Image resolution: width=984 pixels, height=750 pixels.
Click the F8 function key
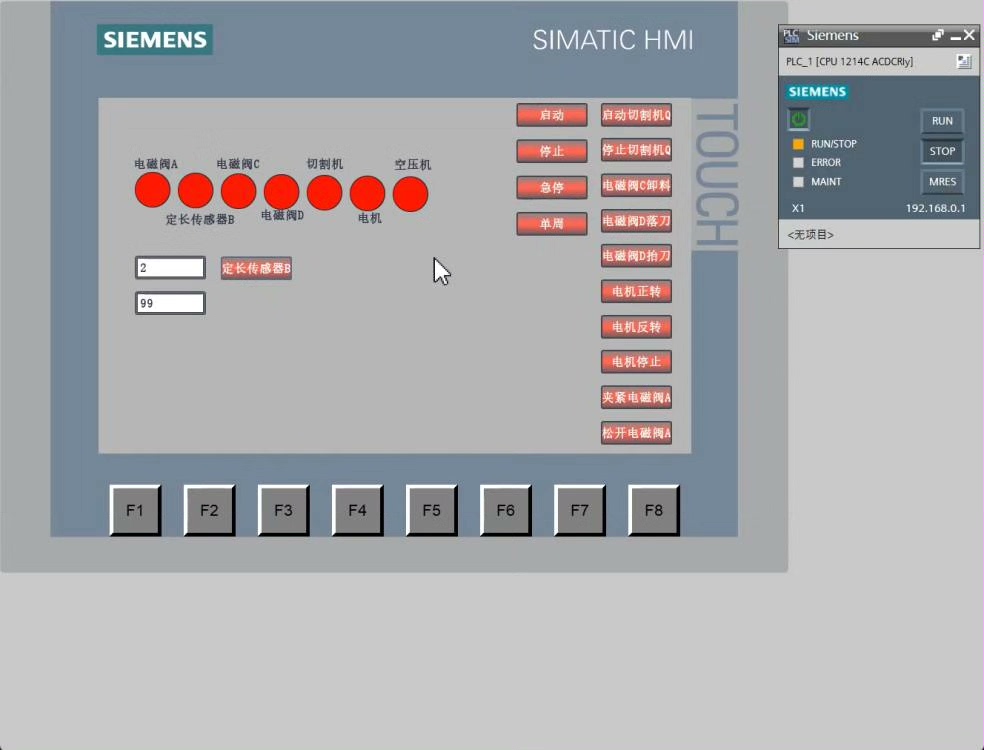click(x=654, y=510)
